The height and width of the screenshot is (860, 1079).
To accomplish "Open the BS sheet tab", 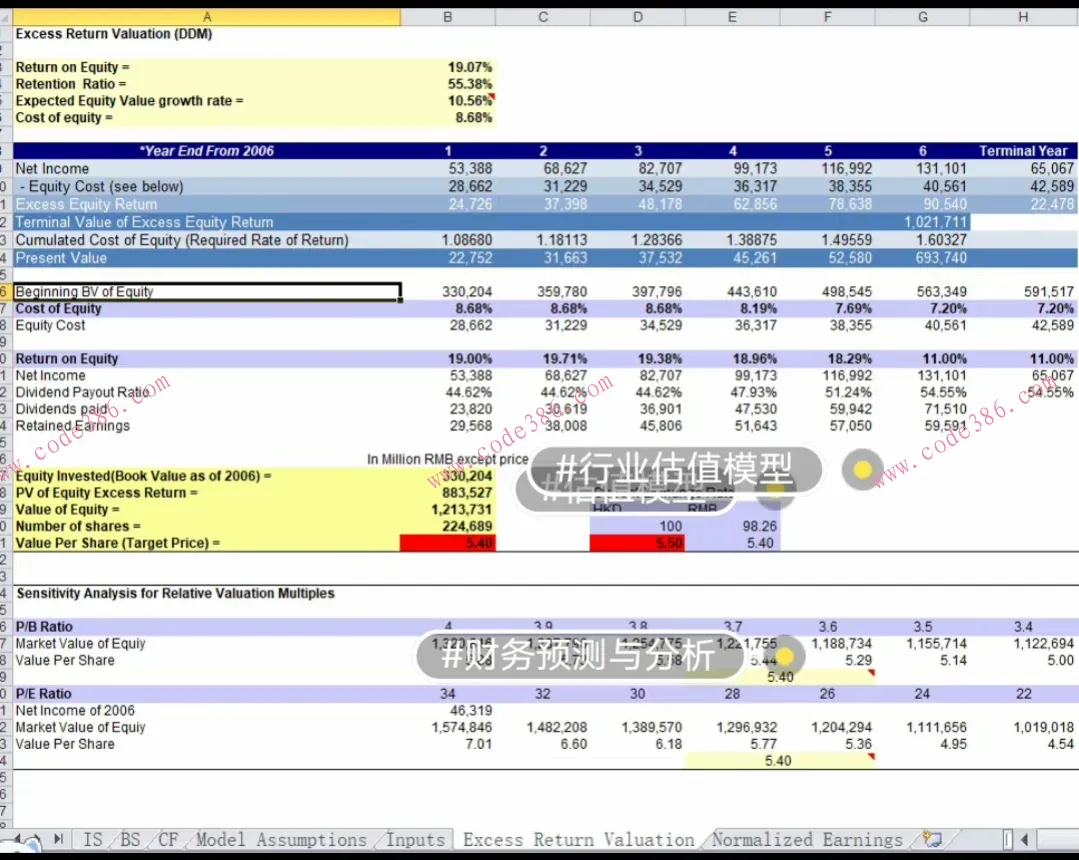I will [130, 840].
